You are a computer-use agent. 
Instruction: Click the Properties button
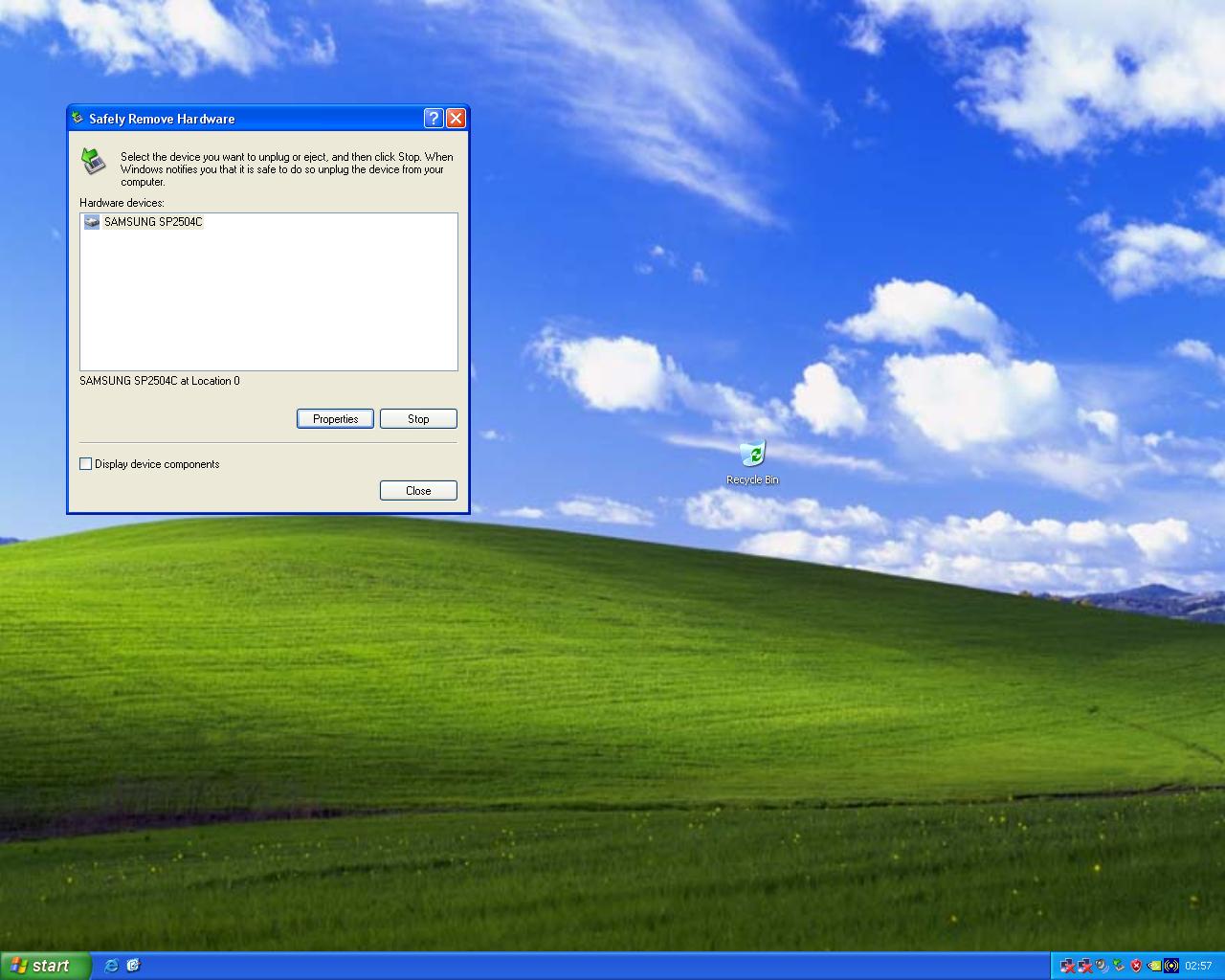[335, 418]
